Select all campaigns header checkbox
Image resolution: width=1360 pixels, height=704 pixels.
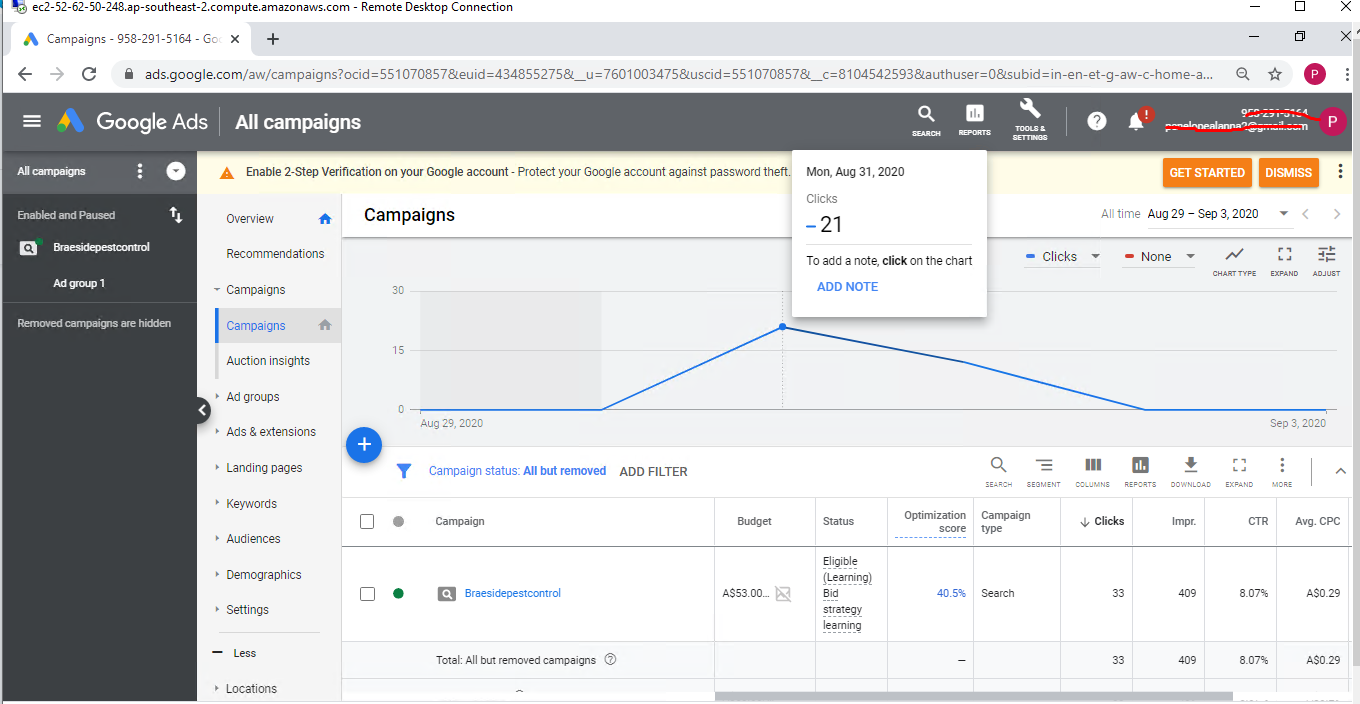[367, 521]
